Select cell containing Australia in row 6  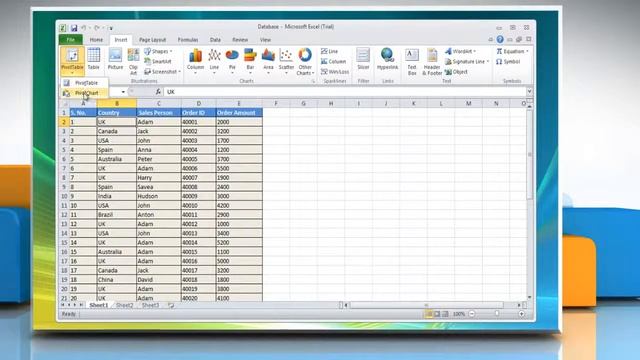pos(117,159)
